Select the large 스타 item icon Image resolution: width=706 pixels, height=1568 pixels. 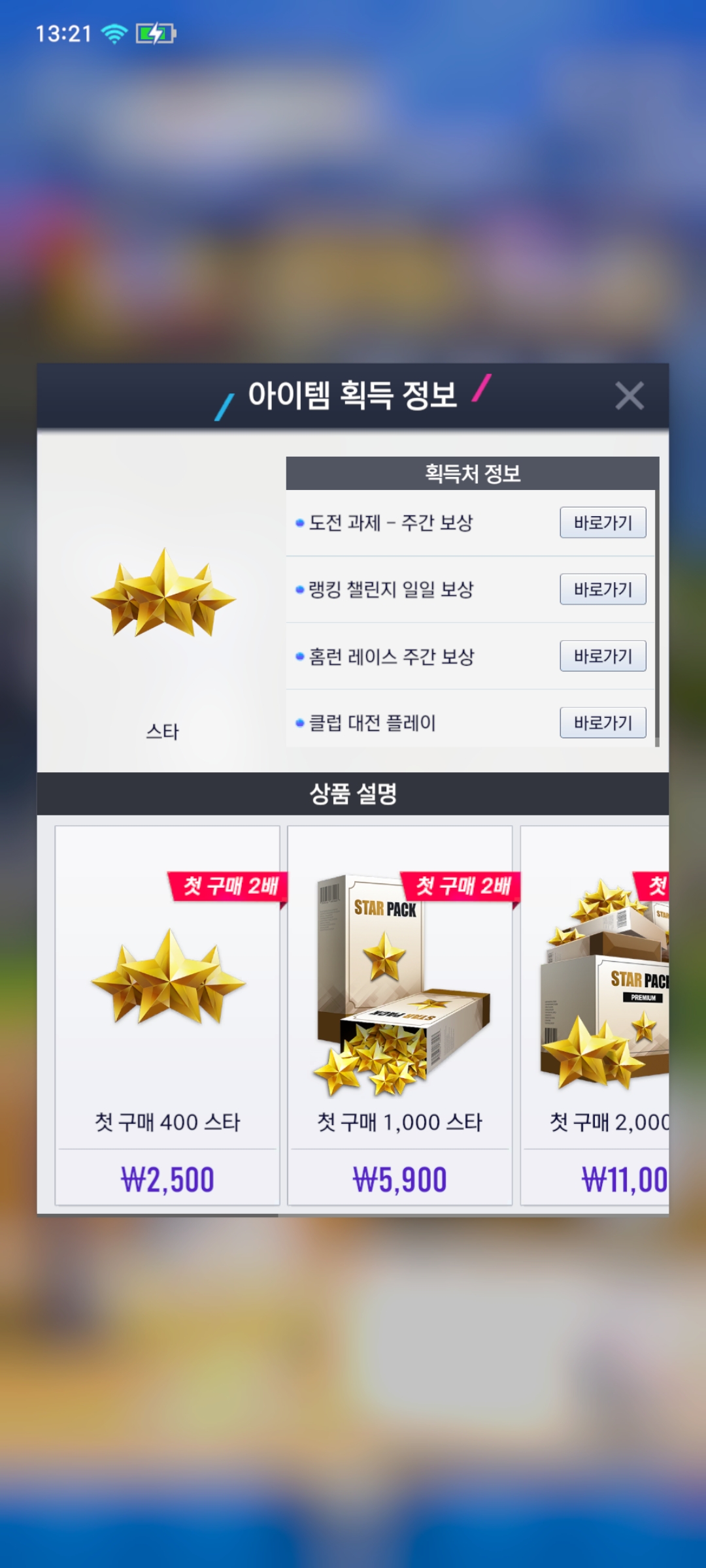click(x=163, y=593)
